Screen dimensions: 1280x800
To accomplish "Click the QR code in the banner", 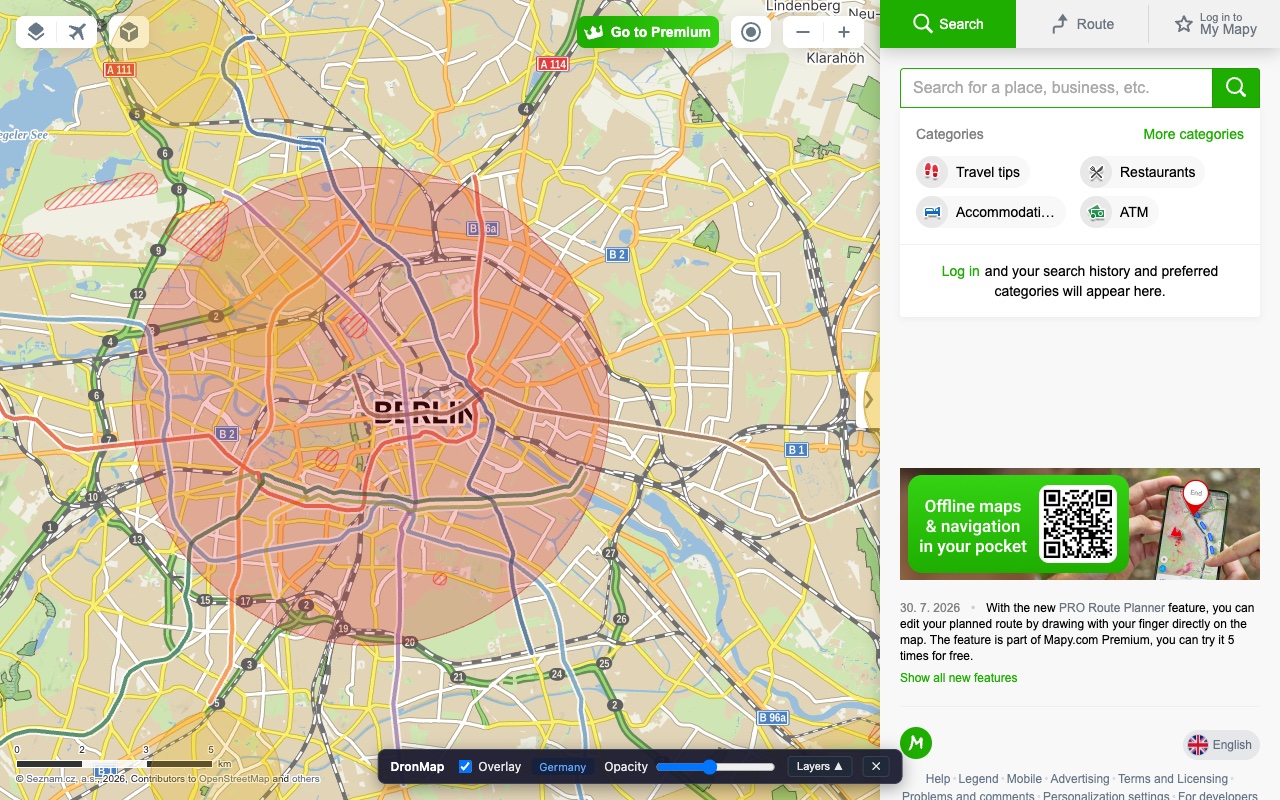I will [1077, 523].
